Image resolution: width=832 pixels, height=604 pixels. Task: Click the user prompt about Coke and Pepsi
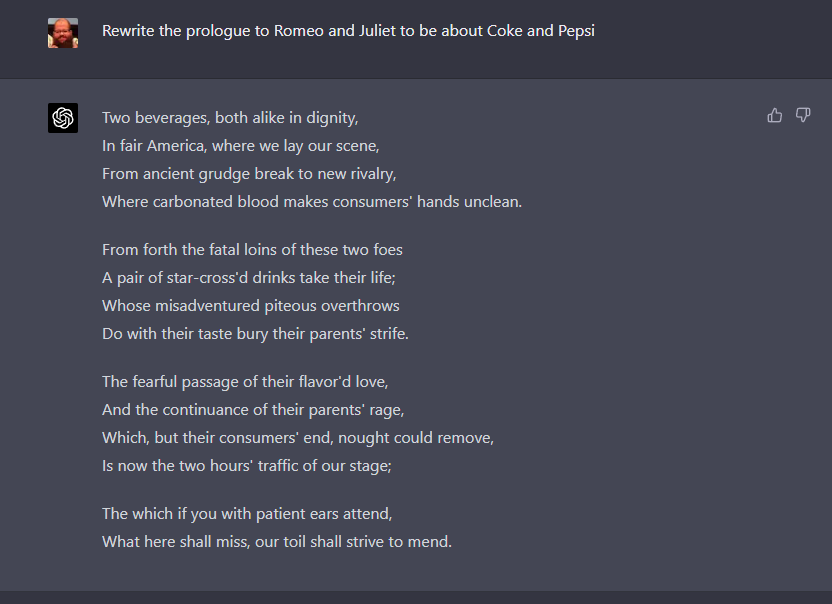348,31
